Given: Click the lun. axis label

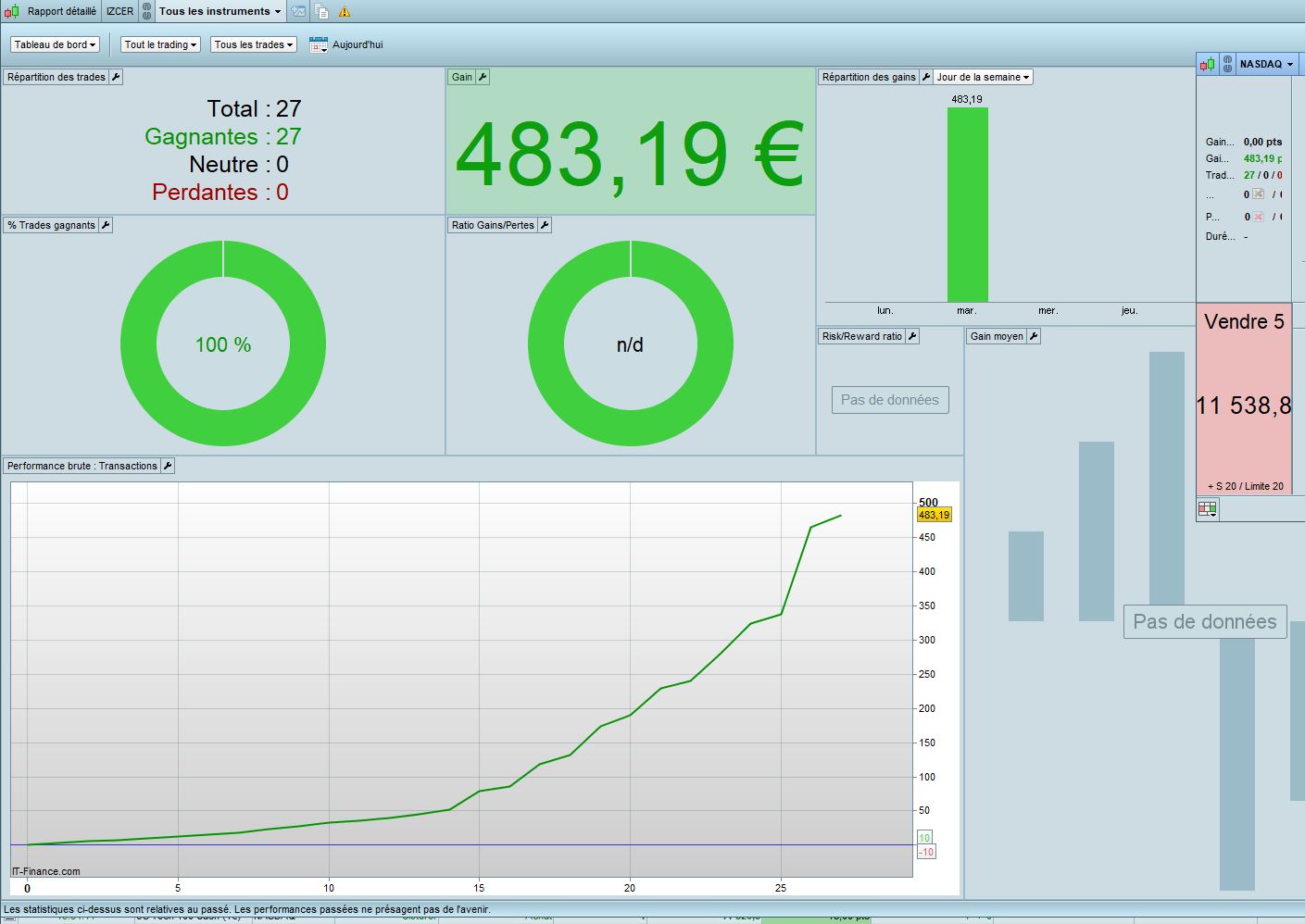Looking at the screenshot, I should pos(885,310).
